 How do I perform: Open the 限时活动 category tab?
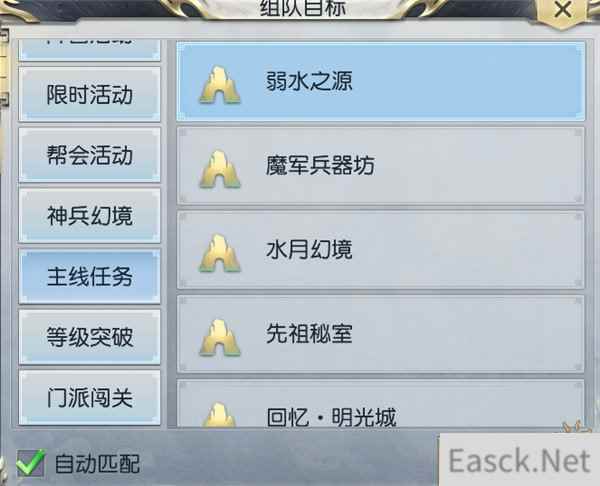90,95
